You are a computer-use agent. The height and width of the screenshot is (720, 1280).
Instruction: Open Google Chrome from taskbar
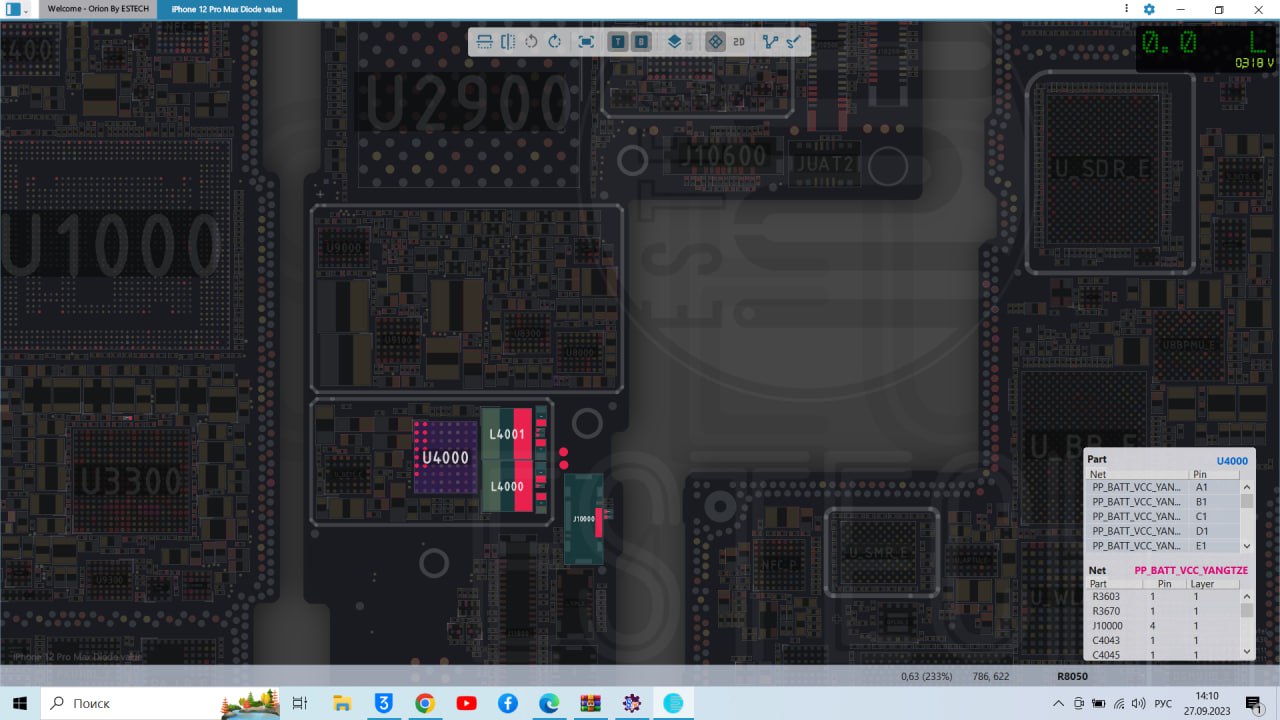(425, 703)
